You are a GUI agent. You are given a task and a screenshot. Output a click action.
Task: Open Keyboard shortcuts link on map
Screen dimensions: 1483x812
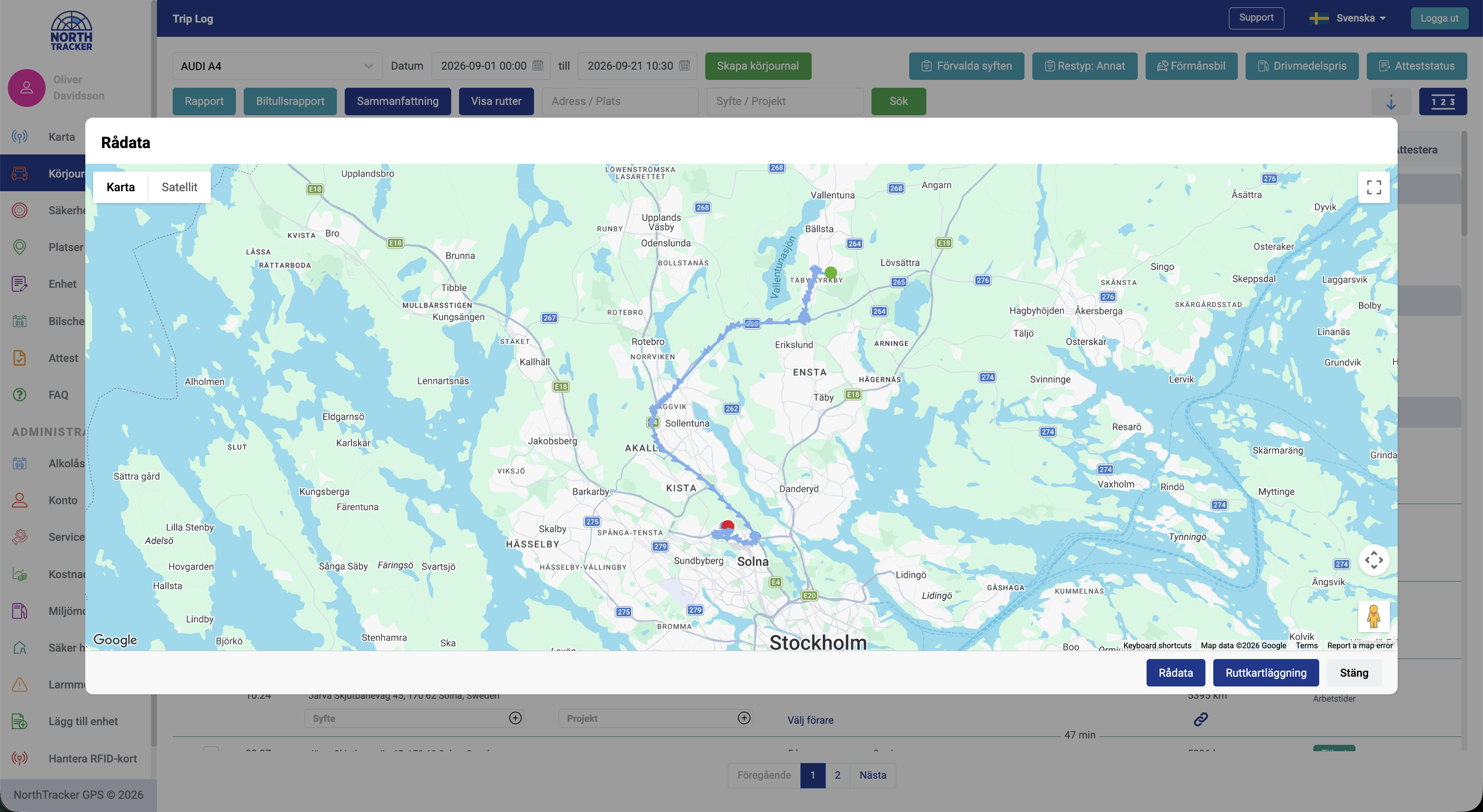1157,645
